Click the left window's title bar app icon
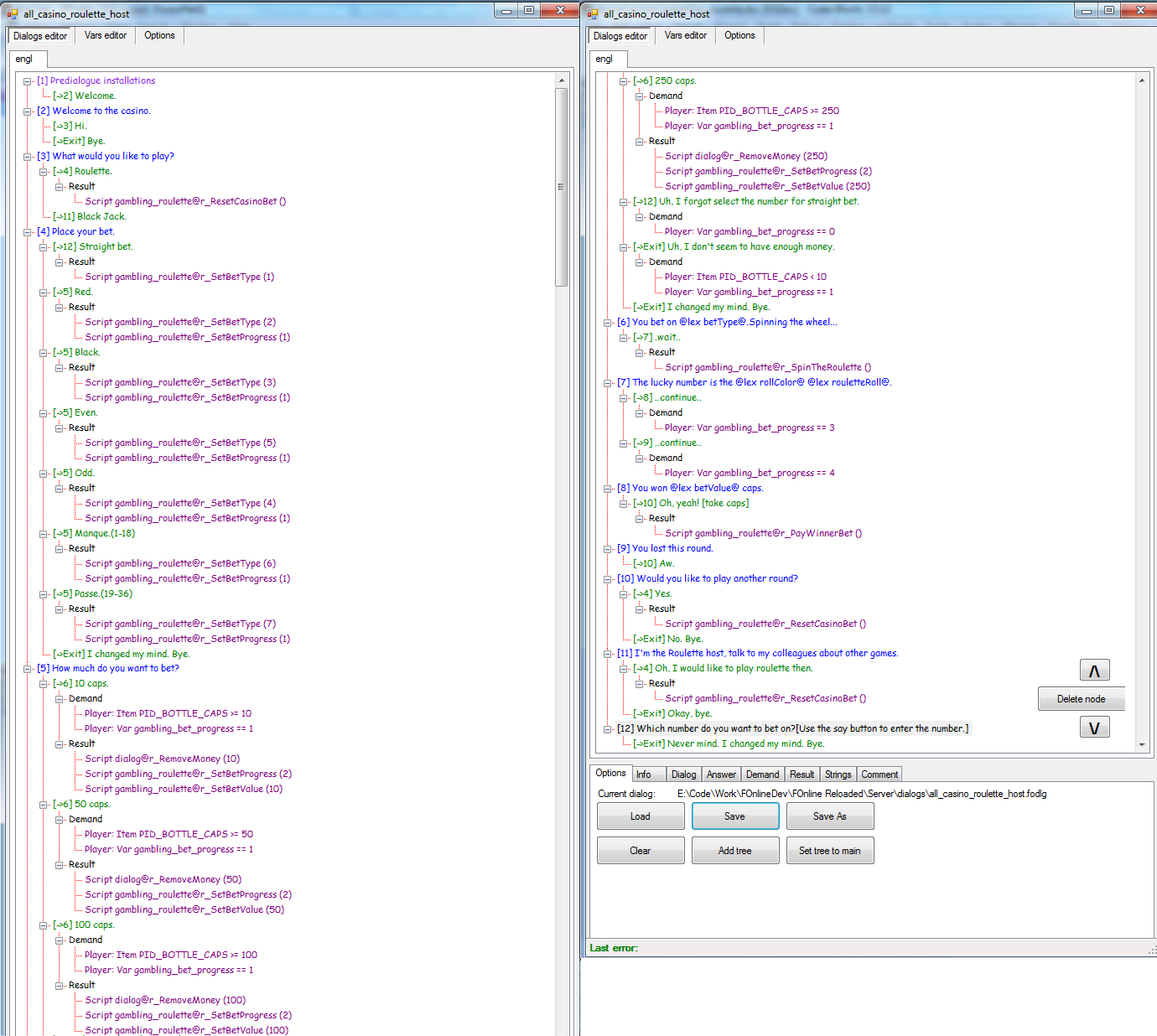This screenshot has width=1157, height=1036. [13, 13]
